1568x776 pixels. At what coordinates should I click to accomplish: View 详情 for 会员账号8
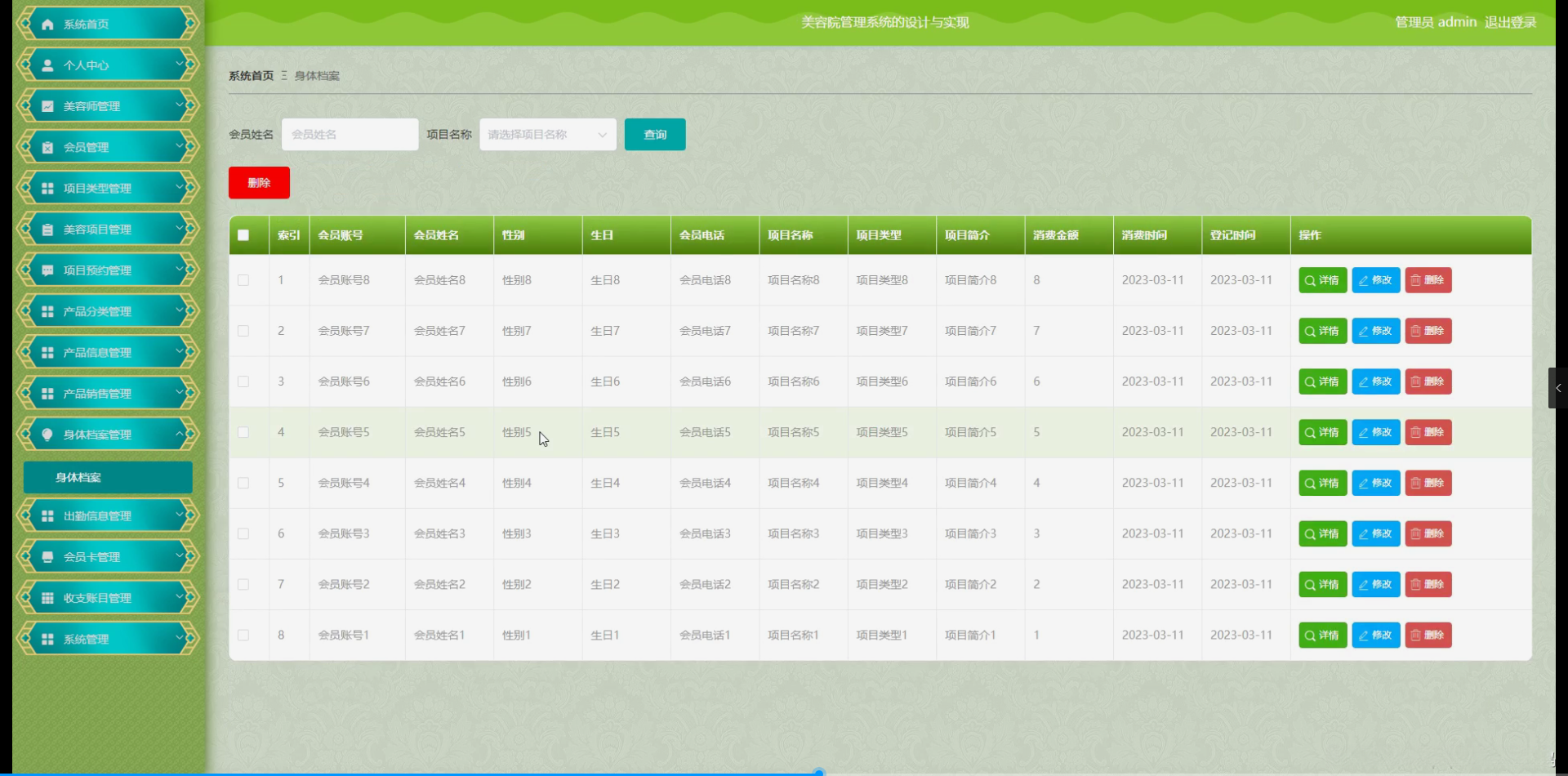(1323, 280)
